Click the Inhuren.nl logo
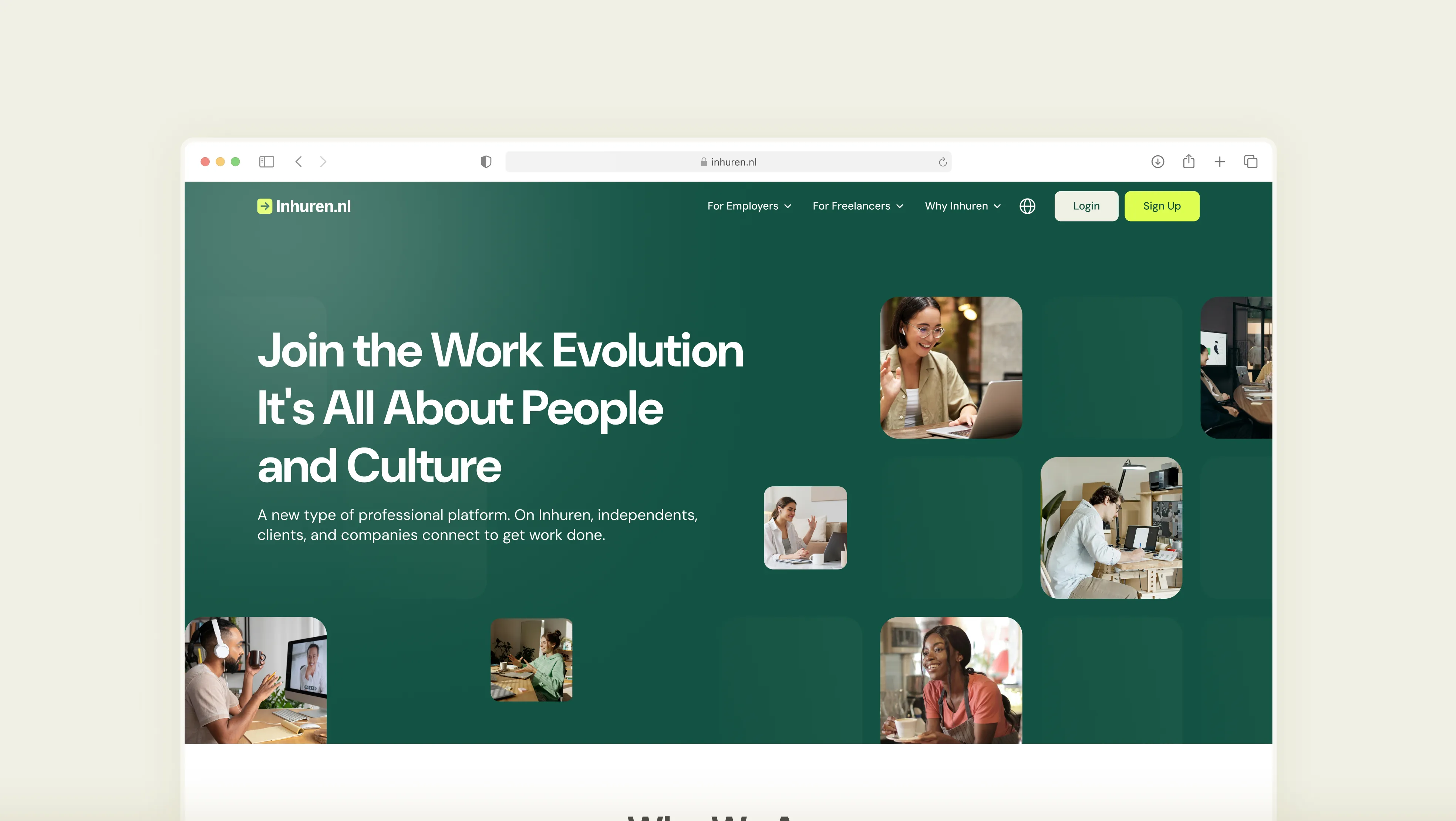Image resolution: width=1456 pixels, height=821 pixels. pos(304,206)
